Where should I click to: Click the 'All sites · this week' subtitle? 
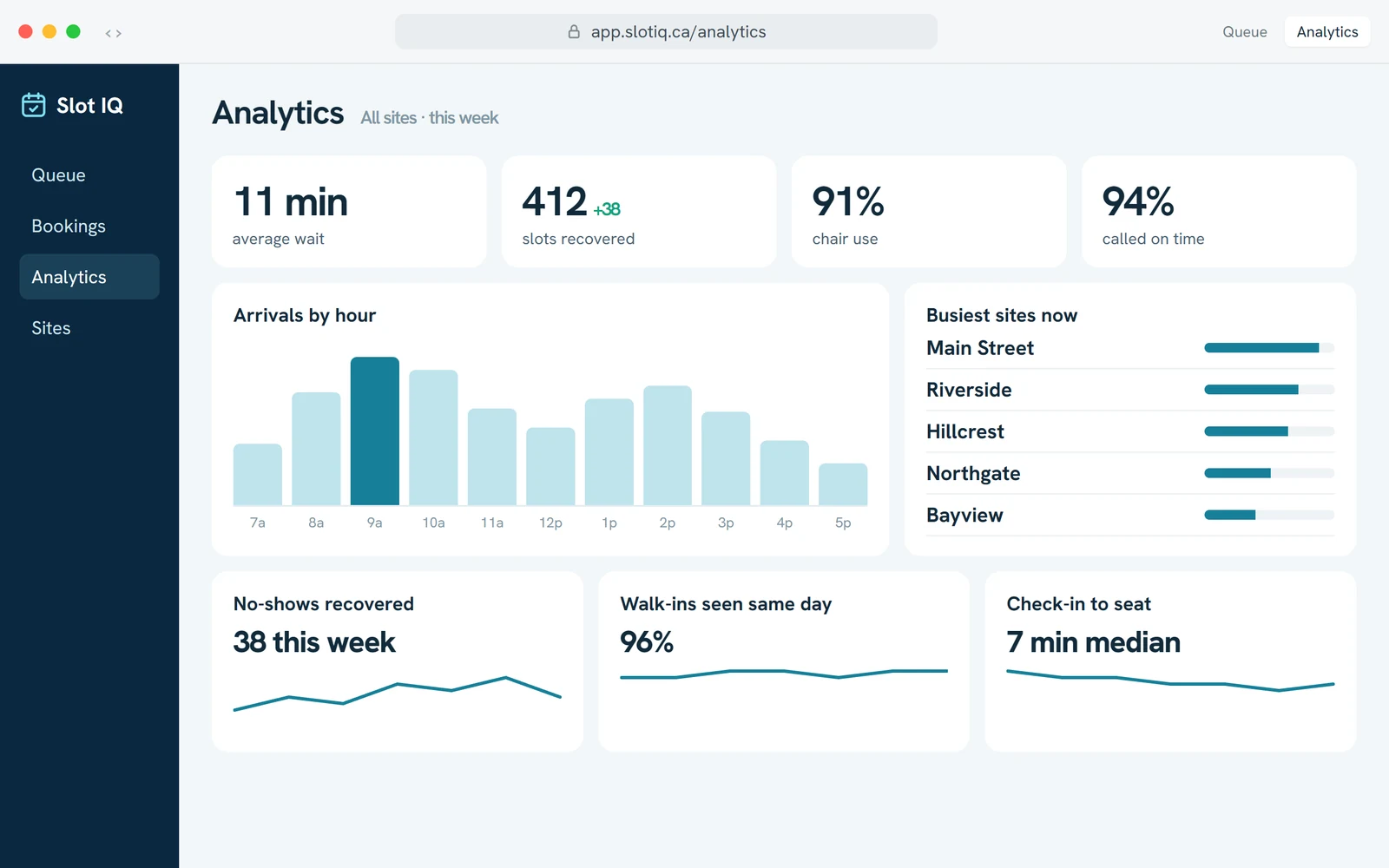click(430, 117)
